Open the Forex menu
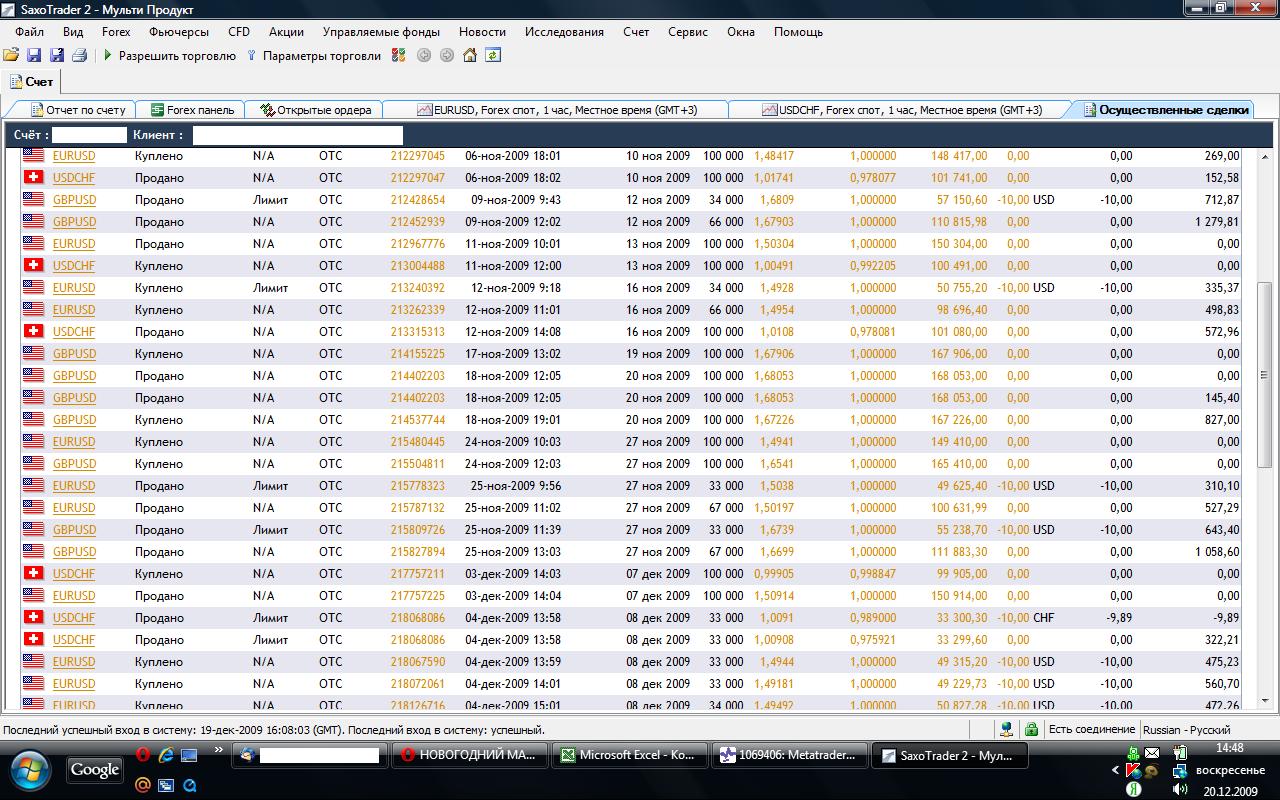1280x800 pixels. click(116, 32)
